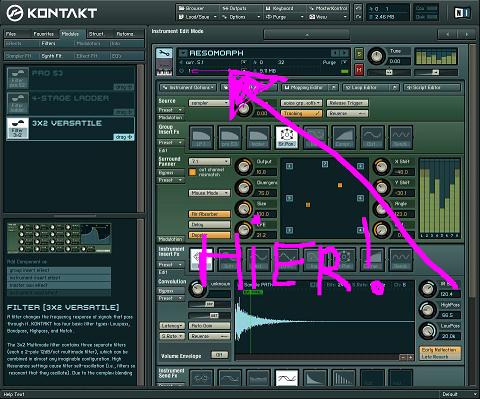
Task: Open the Purge dropdown in top toolbar
Action: pyautogui.click(x=284, y=17)
